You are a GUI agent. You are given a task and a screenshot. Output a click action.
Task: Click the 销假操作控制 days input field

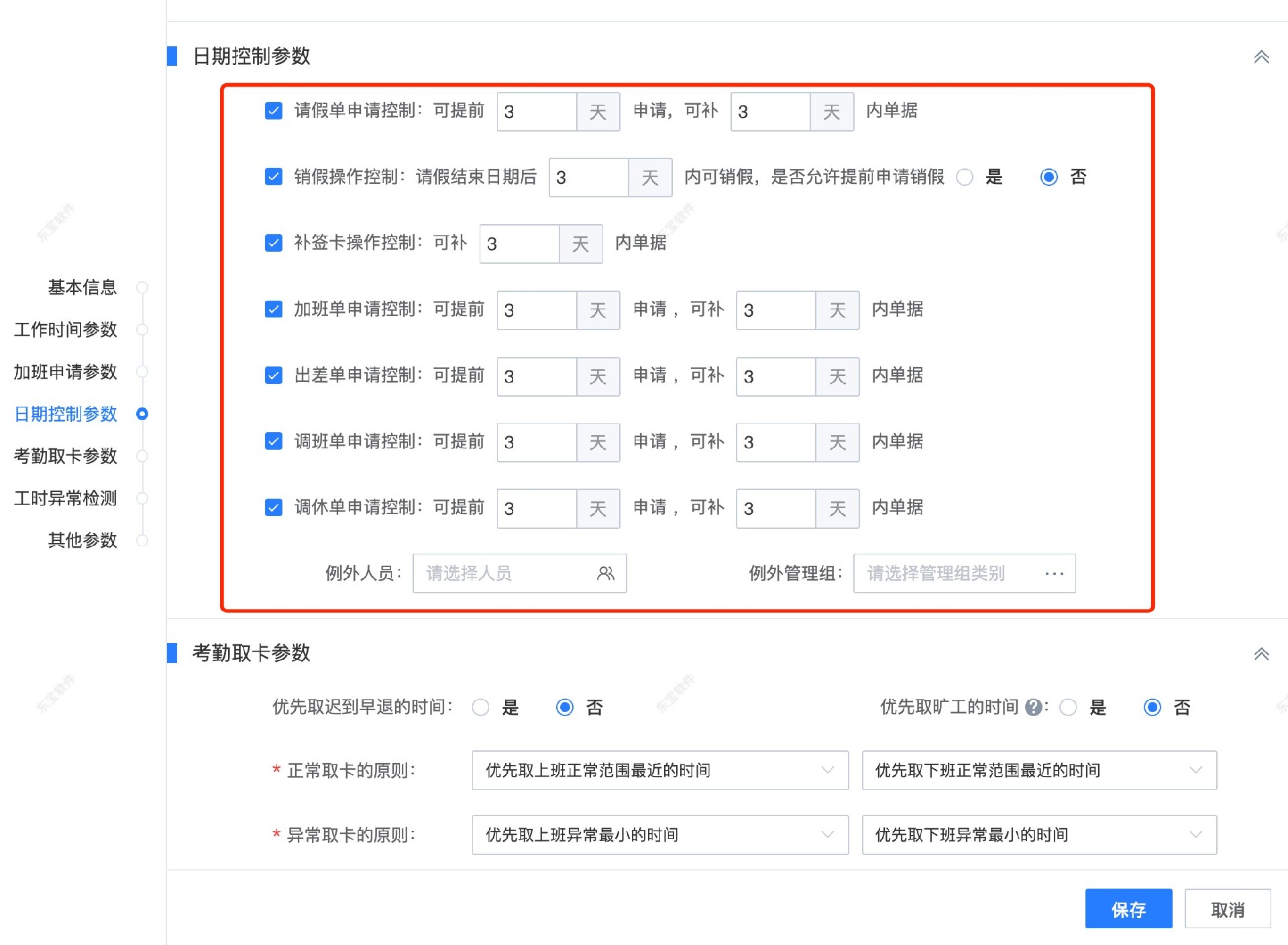point(588,177)
